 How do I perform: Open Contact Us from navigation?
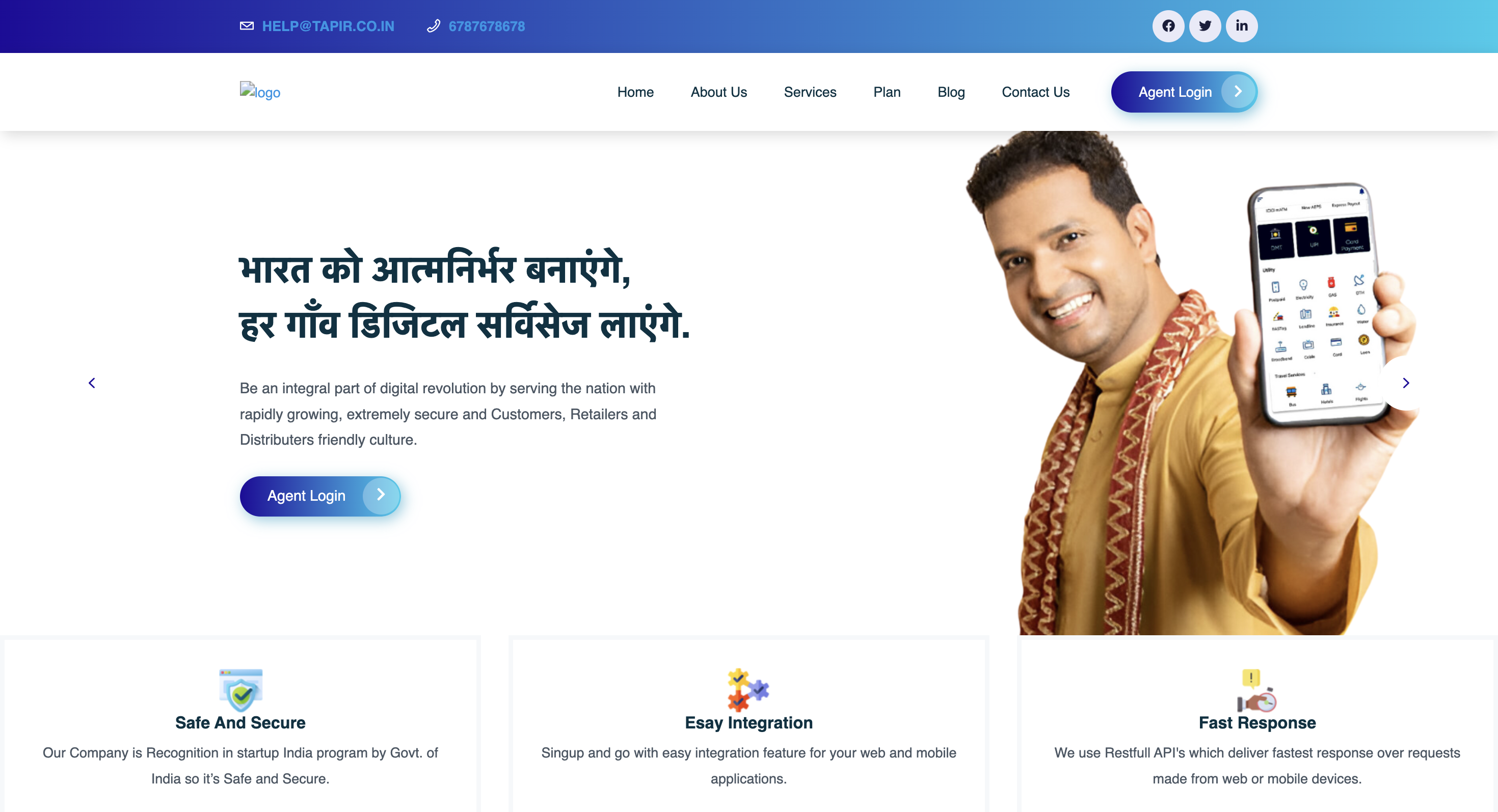click(x=1035, y=92)
